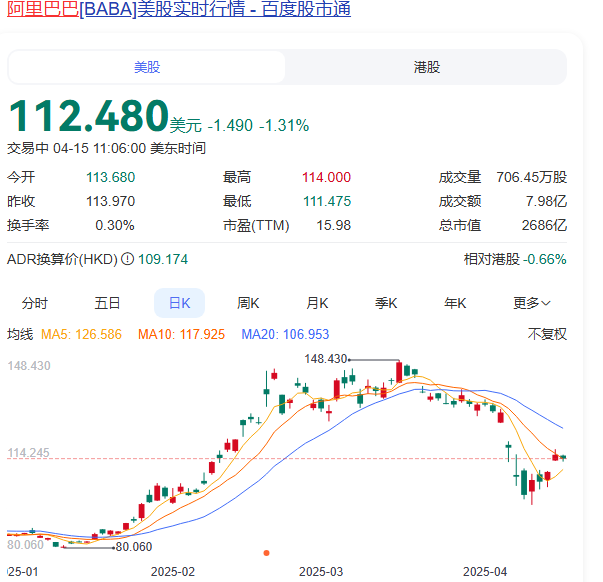Viewport: 603px width, 582px height.
Task: Click the orange event dot on chart timeline
Action: (x=266, y=553)
